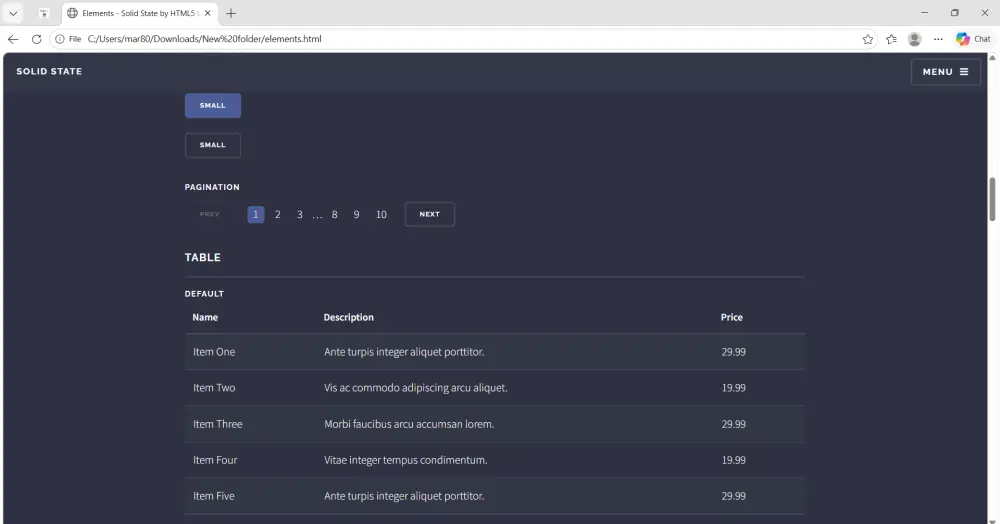
Task: Select the Item One cell
Action: tap(214, 352)
